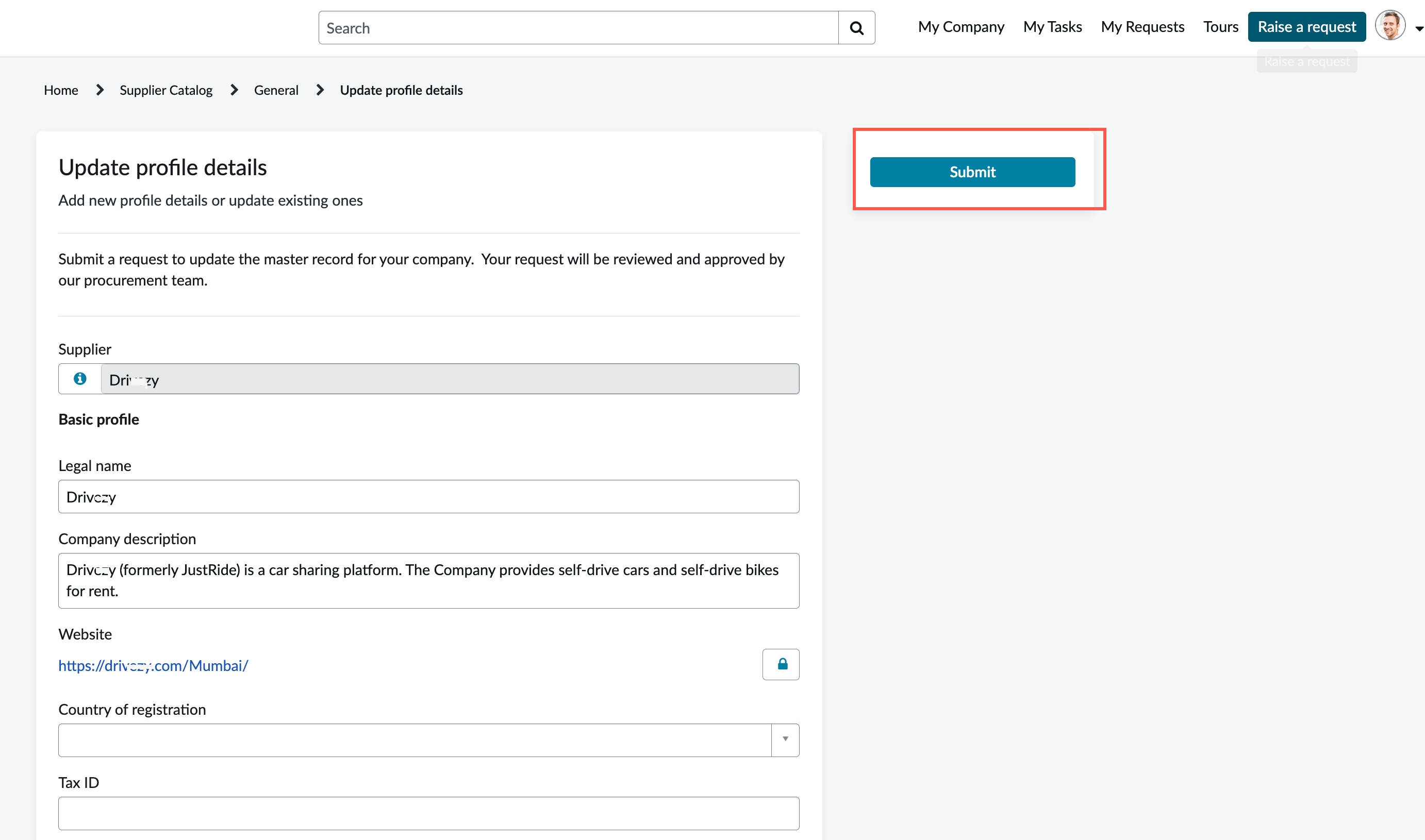This screenshot has width=1425, height=840.
Task: Click the Update profile details page heading
Action: [162, 167]
